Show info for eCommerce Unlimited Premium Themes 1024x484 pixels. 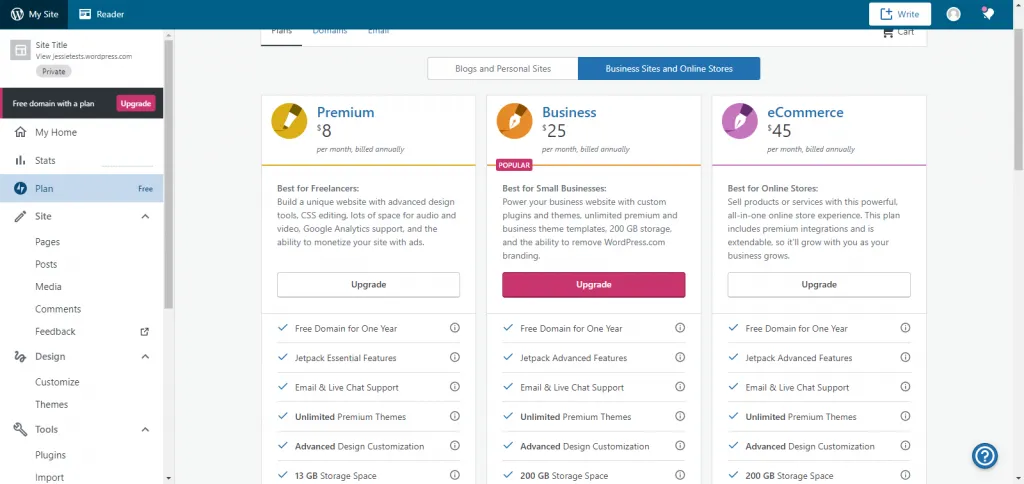(x=905, y=416)
